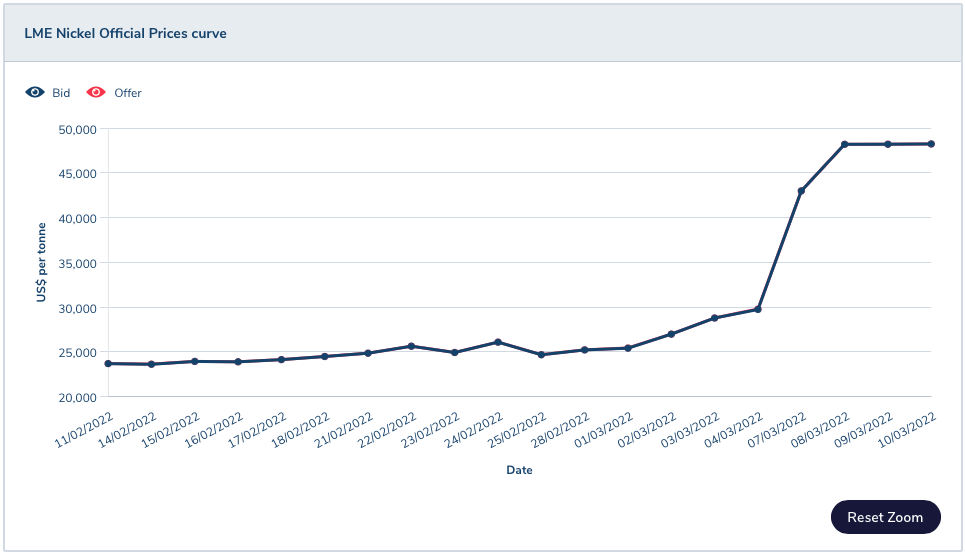Select the 03/03/2022 data point

tap(715, 318)
